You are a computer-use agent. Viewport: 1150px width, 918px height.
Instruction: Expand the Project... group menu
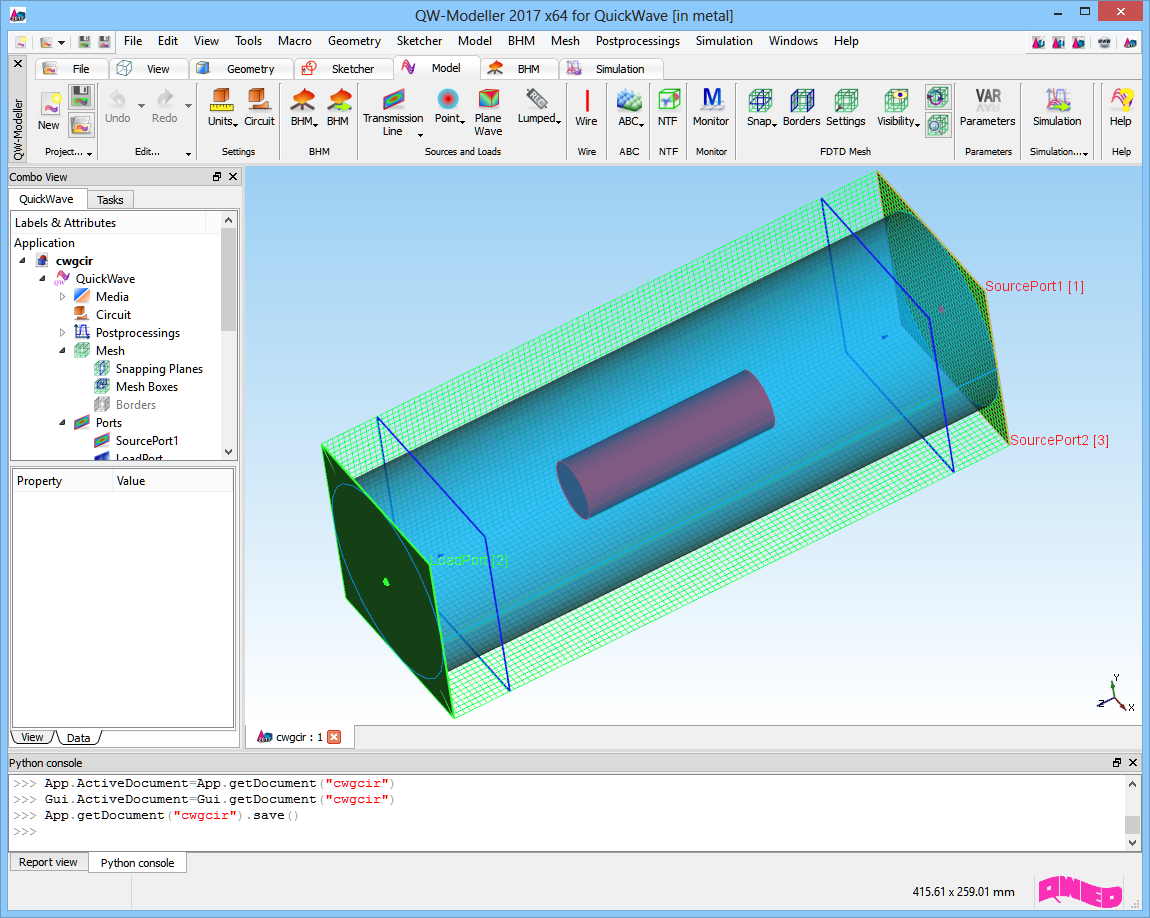pos(89,153)
